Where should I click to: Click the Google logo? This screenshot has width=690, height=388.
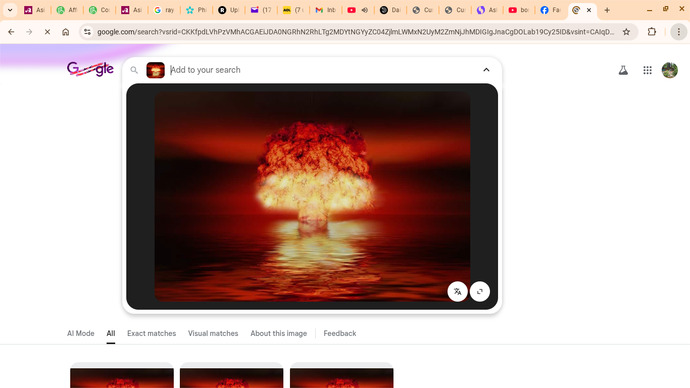[90, 69]
